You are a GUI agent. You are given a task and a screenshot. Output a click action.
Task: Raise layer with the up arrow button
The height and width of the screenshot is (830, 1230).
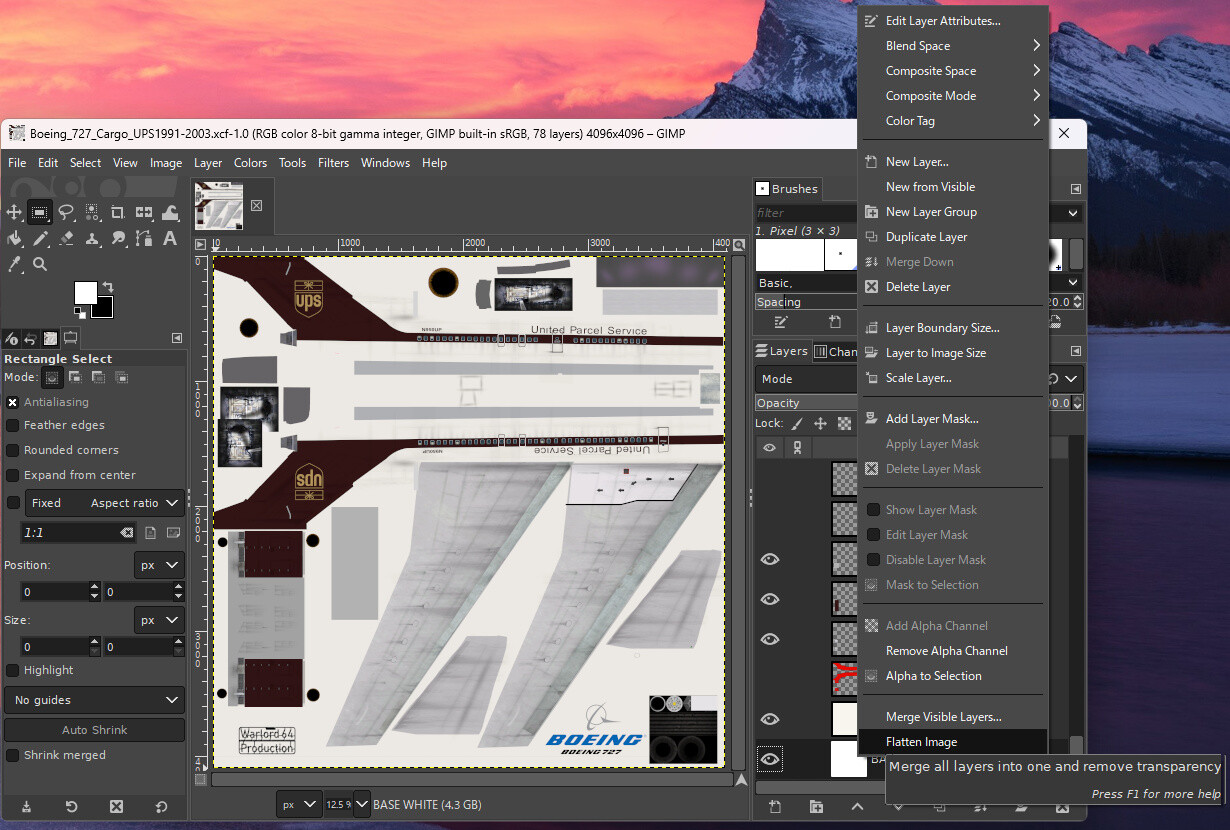point(857,806)
